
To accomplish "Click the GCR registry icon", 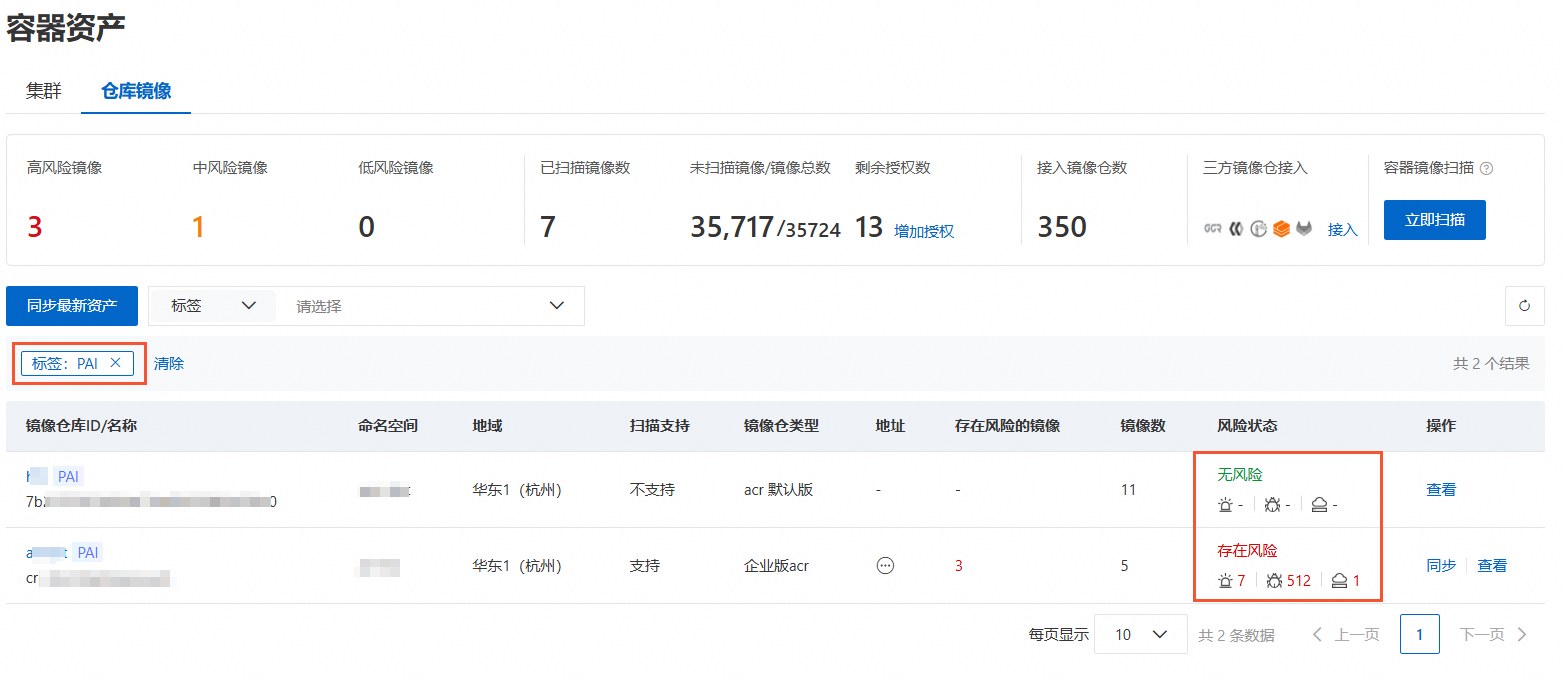I will pos(1213,229).
